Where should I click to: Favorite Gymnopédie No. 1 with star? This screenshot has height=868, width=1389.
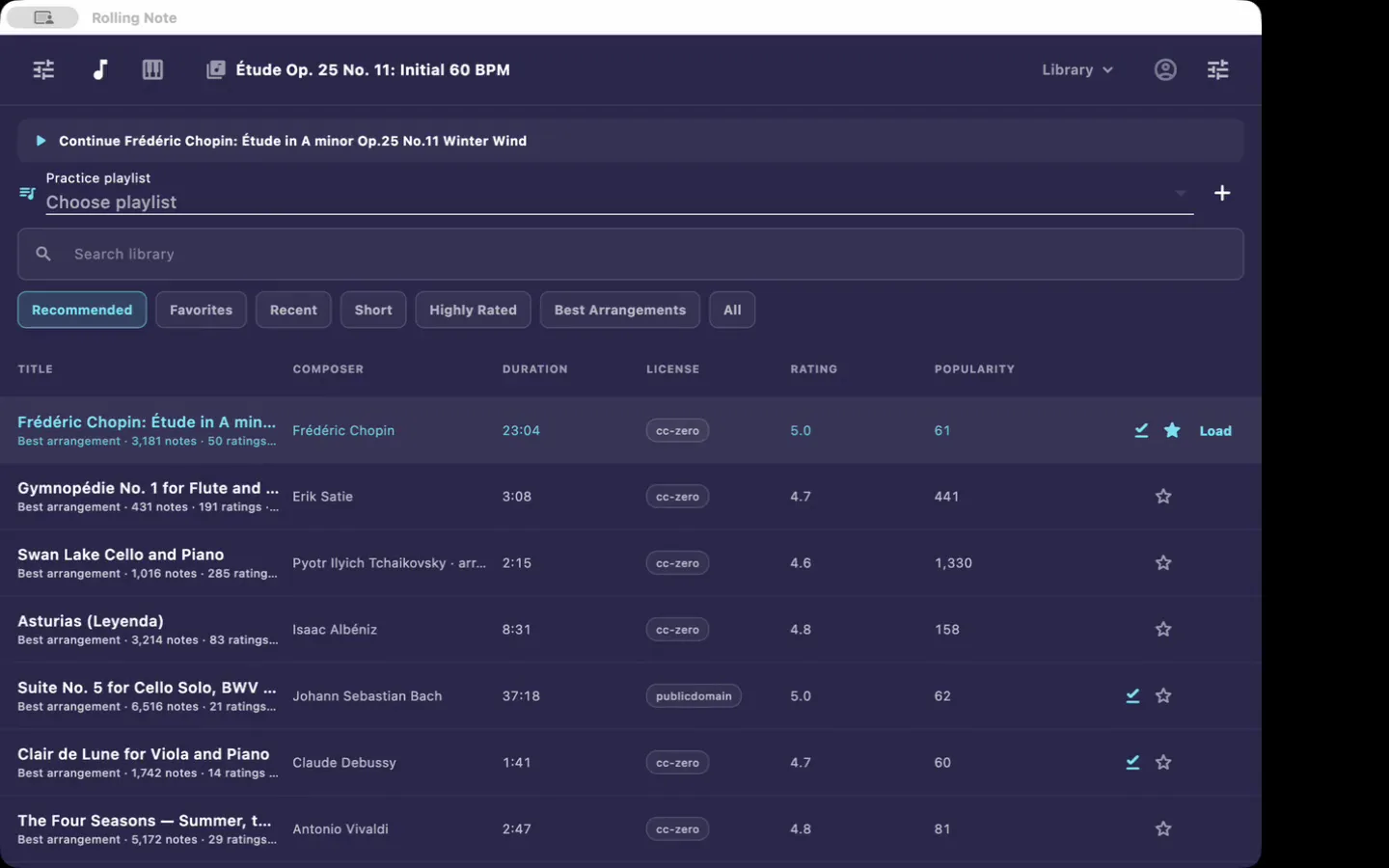pos(1163,497)
